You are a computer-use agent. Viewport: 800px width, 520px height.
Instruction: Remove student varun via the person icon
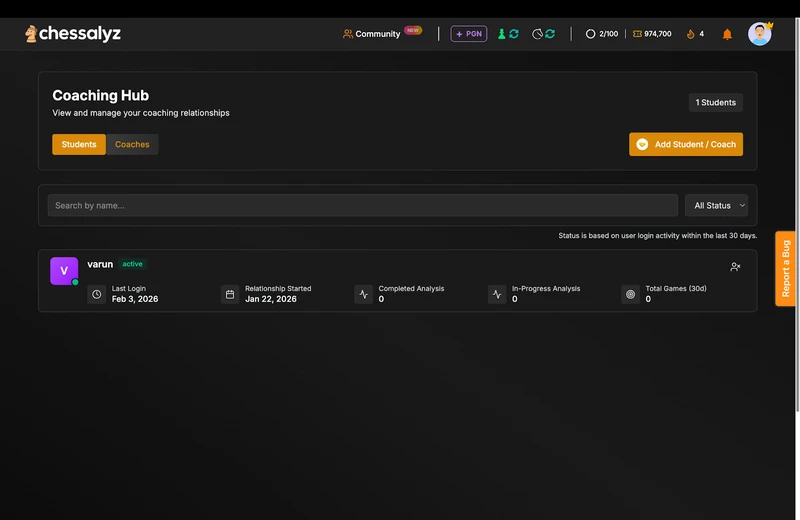coord(735,267)
